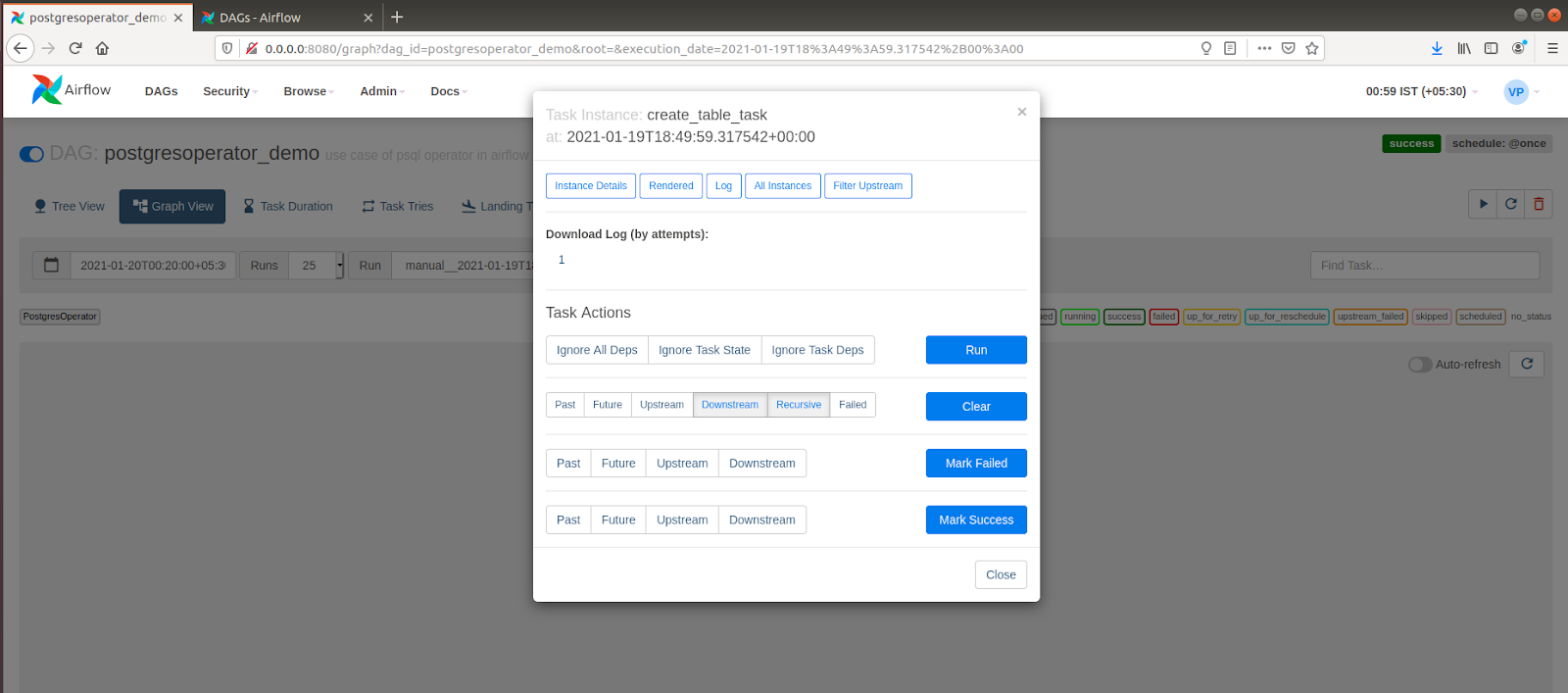This screenshot has width=1568, height=693.
Task: Open the Browse dropdown menu
Action: coord(308,91)
